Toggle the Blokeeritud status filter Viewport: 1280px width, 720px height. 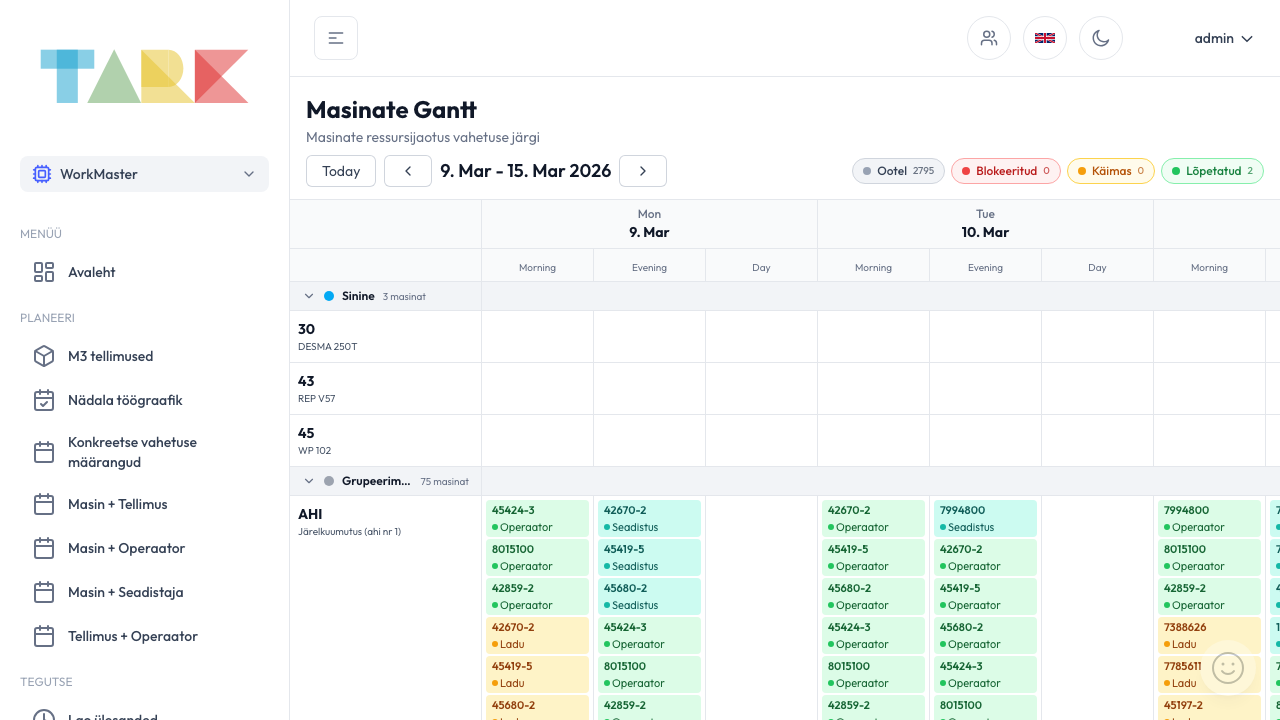click(x=1005, y=171)
